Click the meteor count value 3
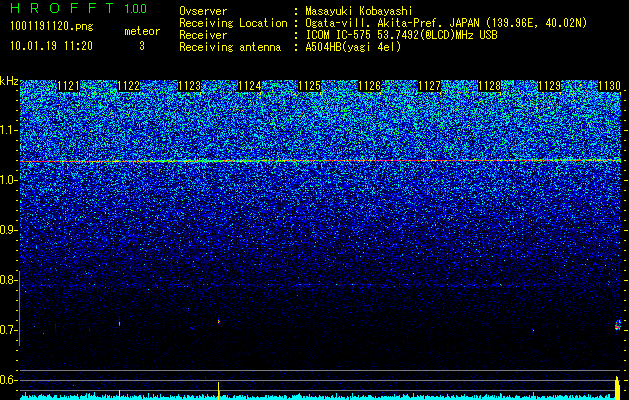Image resolution: width=629 pixels, height=400 pixels. [142, 46]
